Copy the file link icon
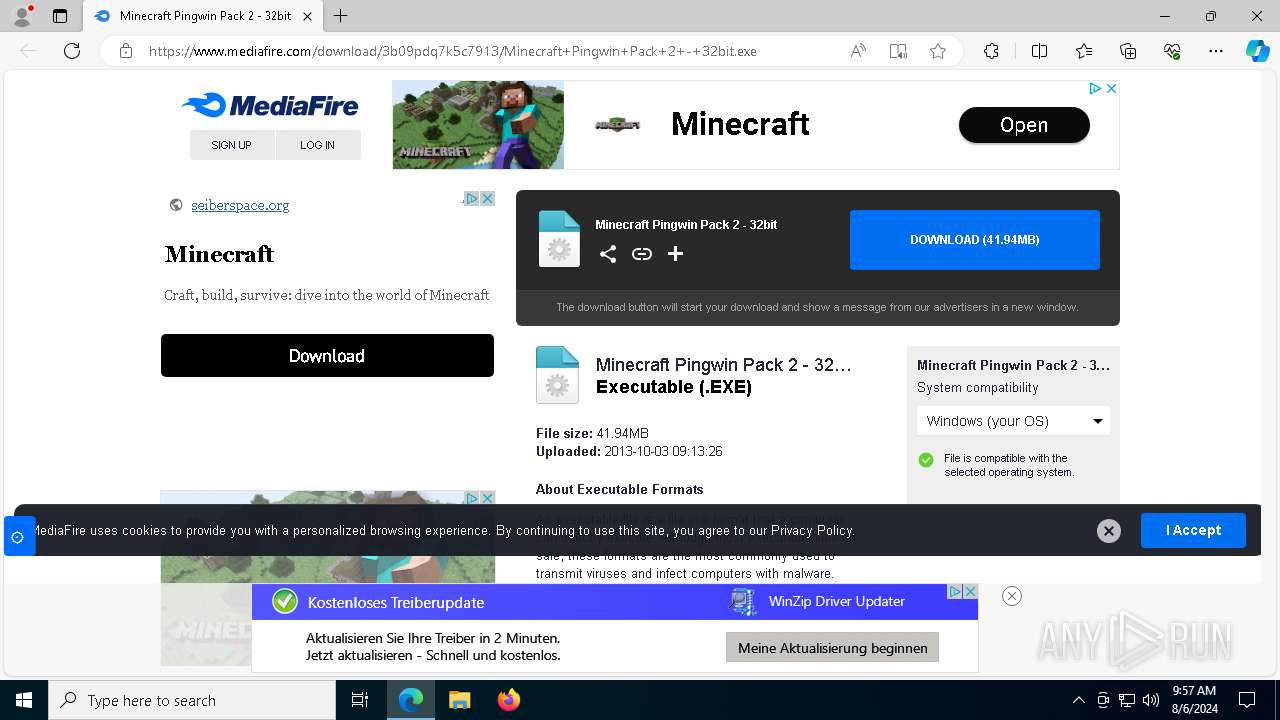This screenshot has width=1280, height=720. pos(642,254)
